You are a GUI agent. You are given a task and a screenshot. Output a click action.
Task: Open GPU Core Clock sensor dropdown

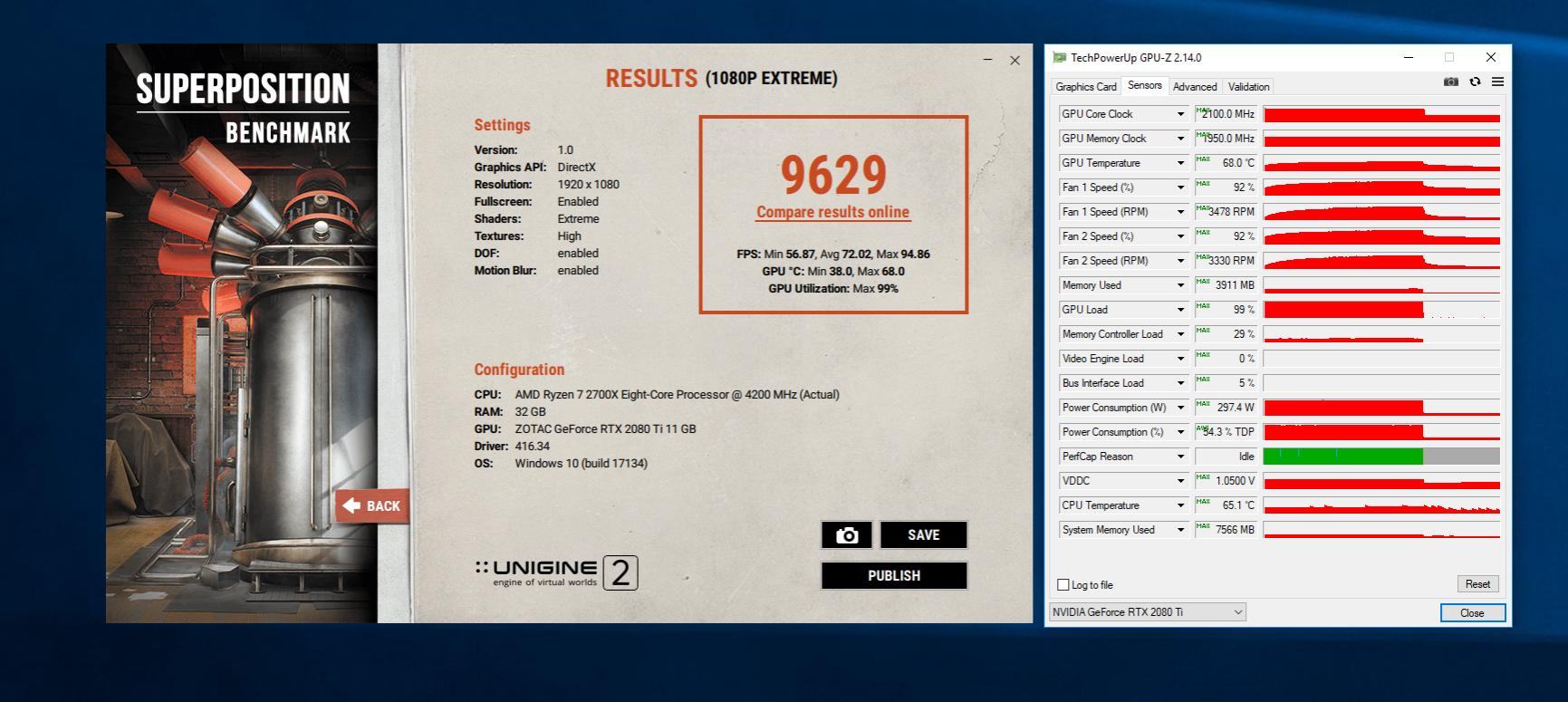point(1180,114)
